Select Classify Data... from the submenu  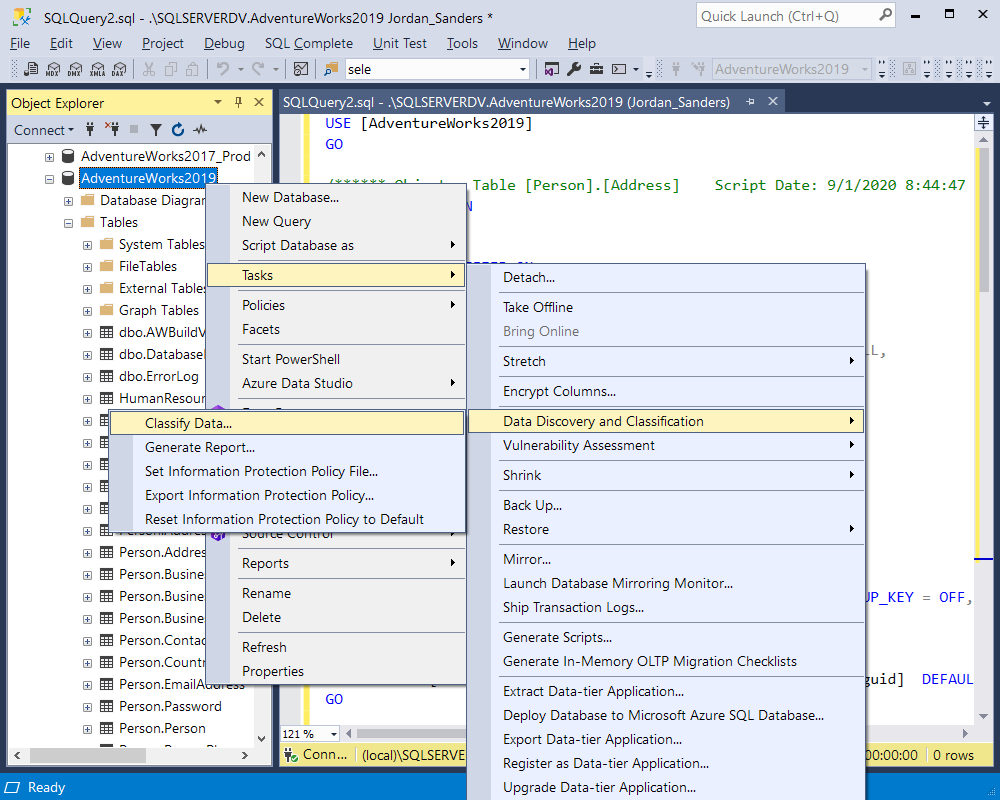click(x=287, y=423)
